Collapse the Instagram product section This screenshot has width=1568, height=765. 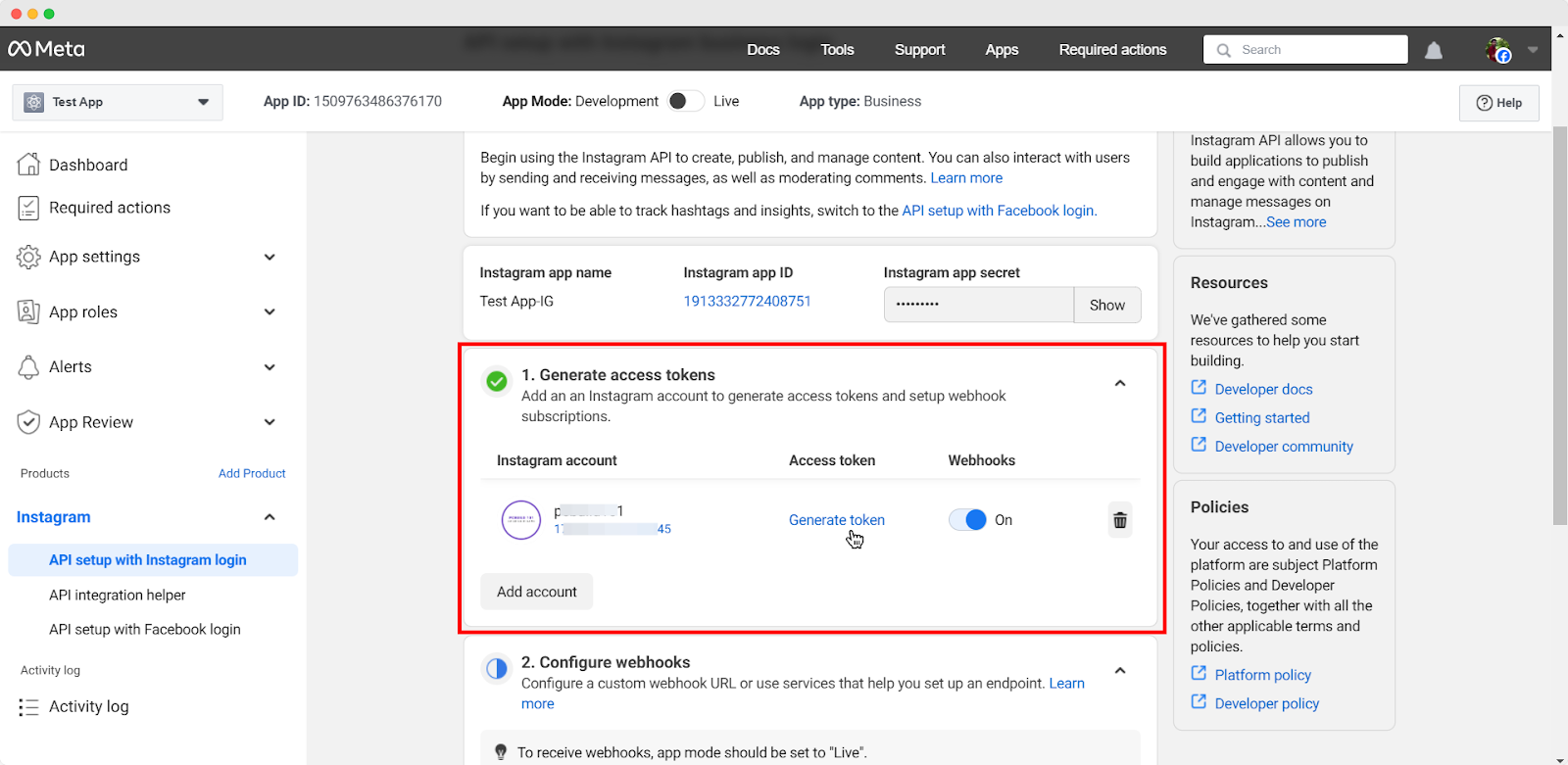point(269,517)
